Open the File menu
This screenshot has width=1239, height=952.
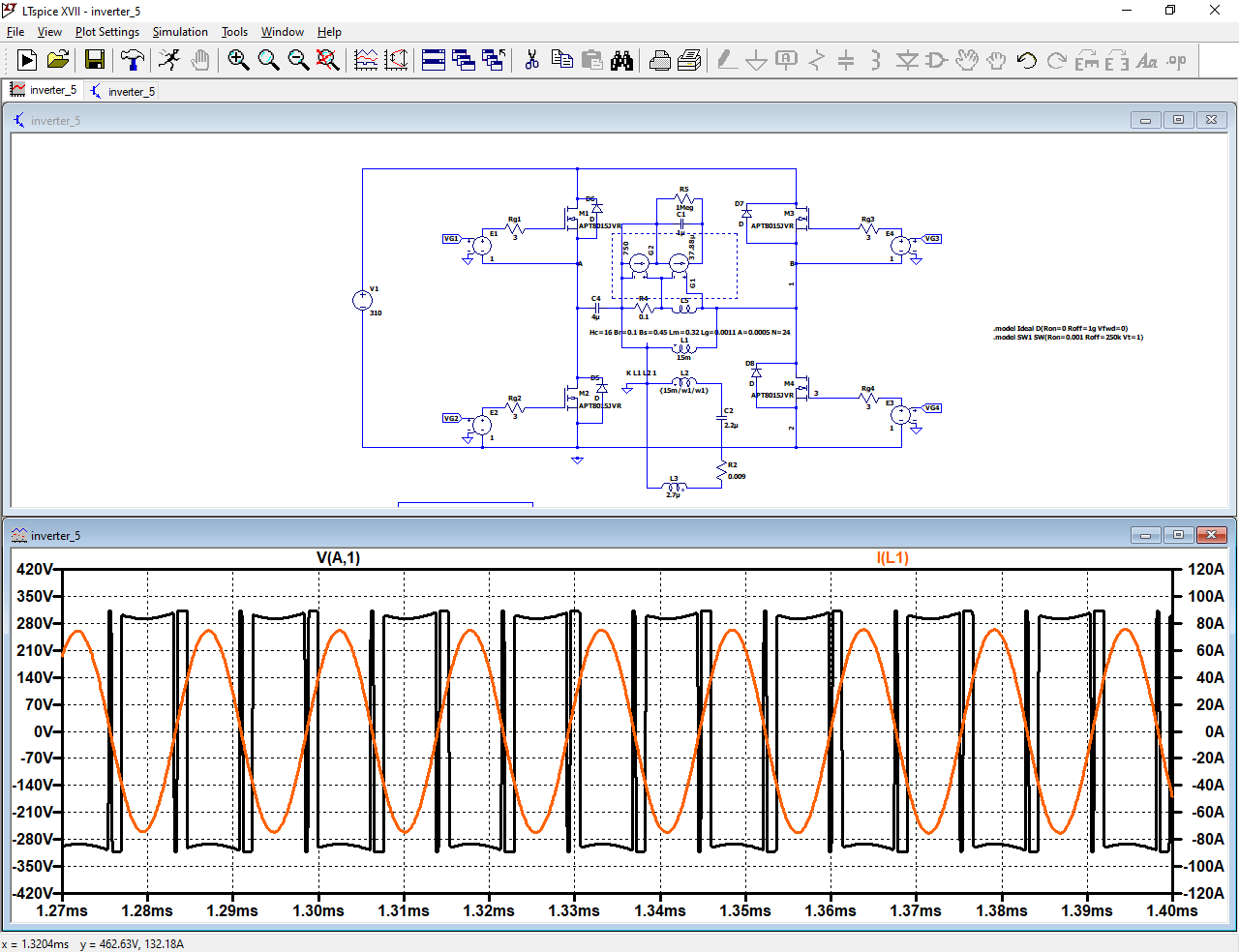click(15, 32)
